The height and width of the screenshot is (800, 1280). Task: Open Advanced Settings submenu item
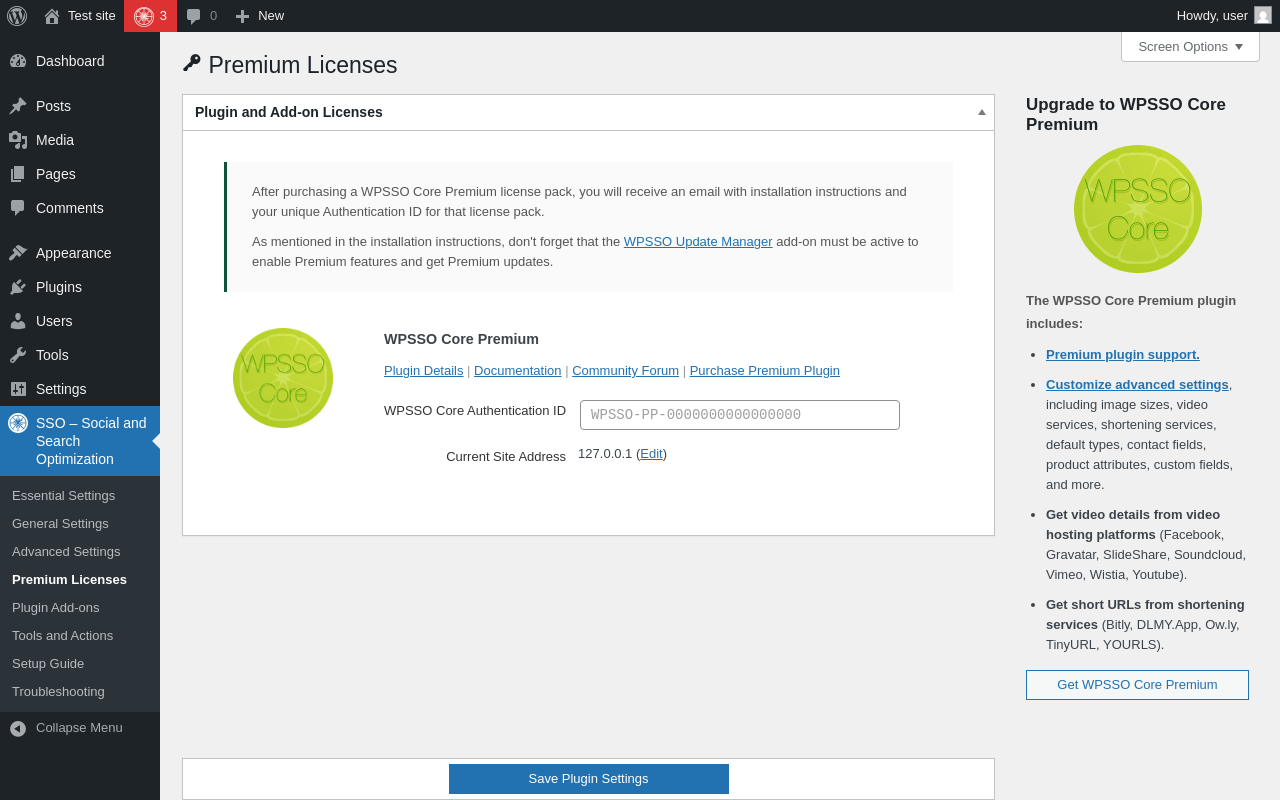pos(66,551)
